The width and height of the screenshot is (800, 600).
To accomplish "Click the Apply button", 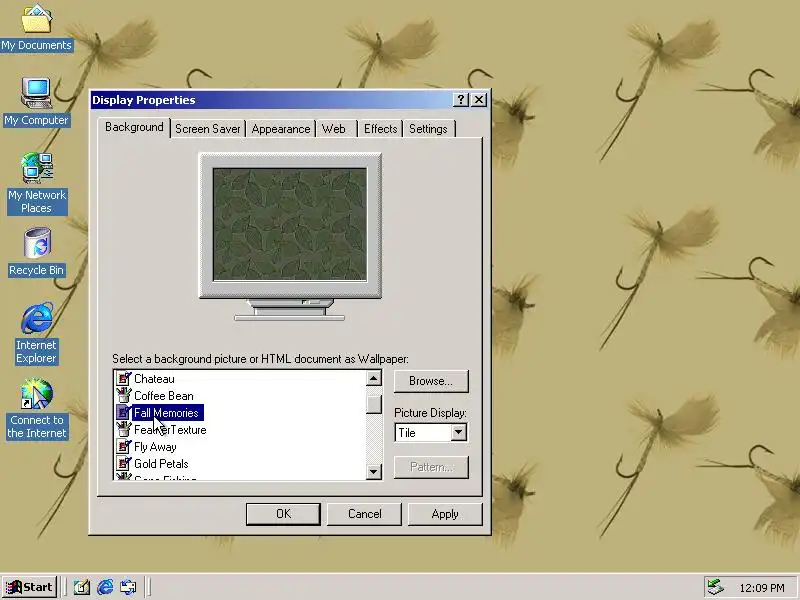I will pos(445,514).
